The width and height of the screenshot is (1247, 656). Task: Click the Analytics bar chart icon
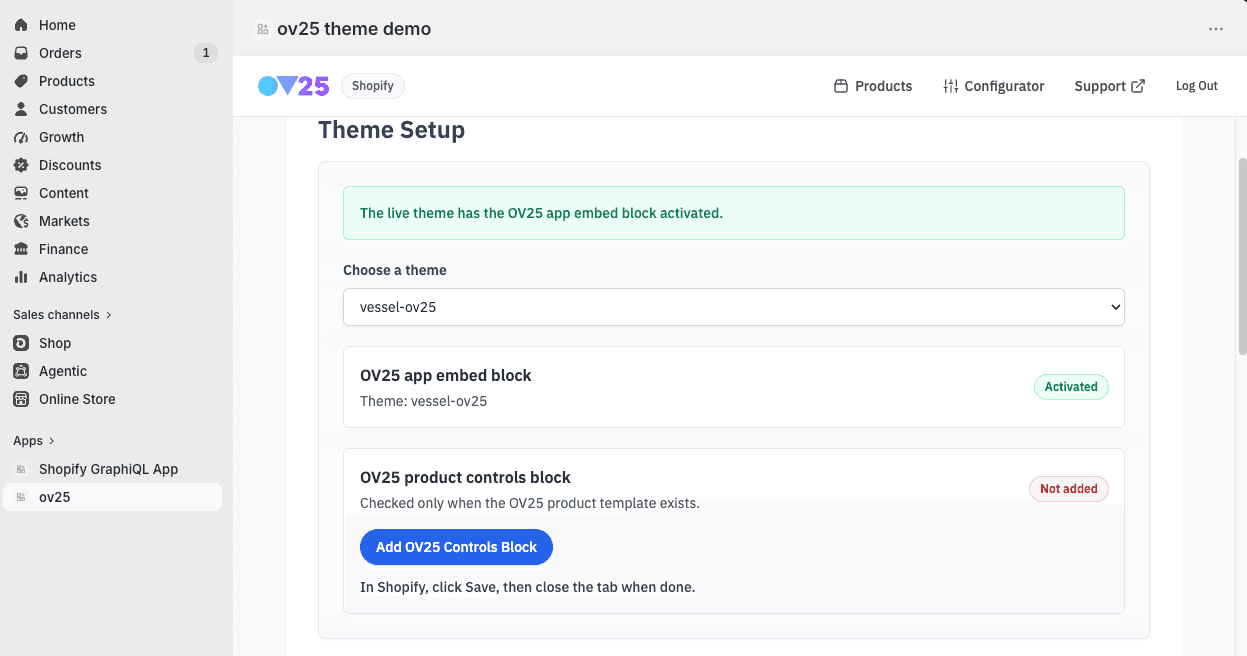pos(21,277)
